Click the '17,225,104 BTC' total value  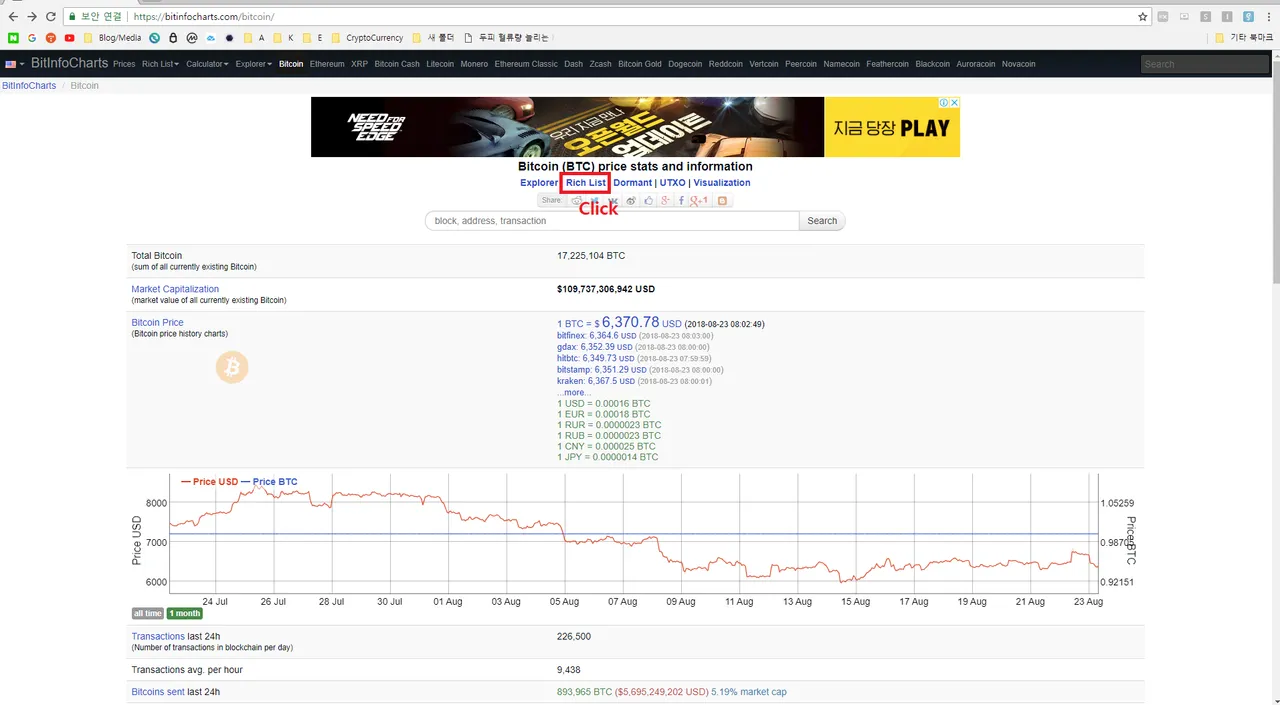click(x=591, y=256)
